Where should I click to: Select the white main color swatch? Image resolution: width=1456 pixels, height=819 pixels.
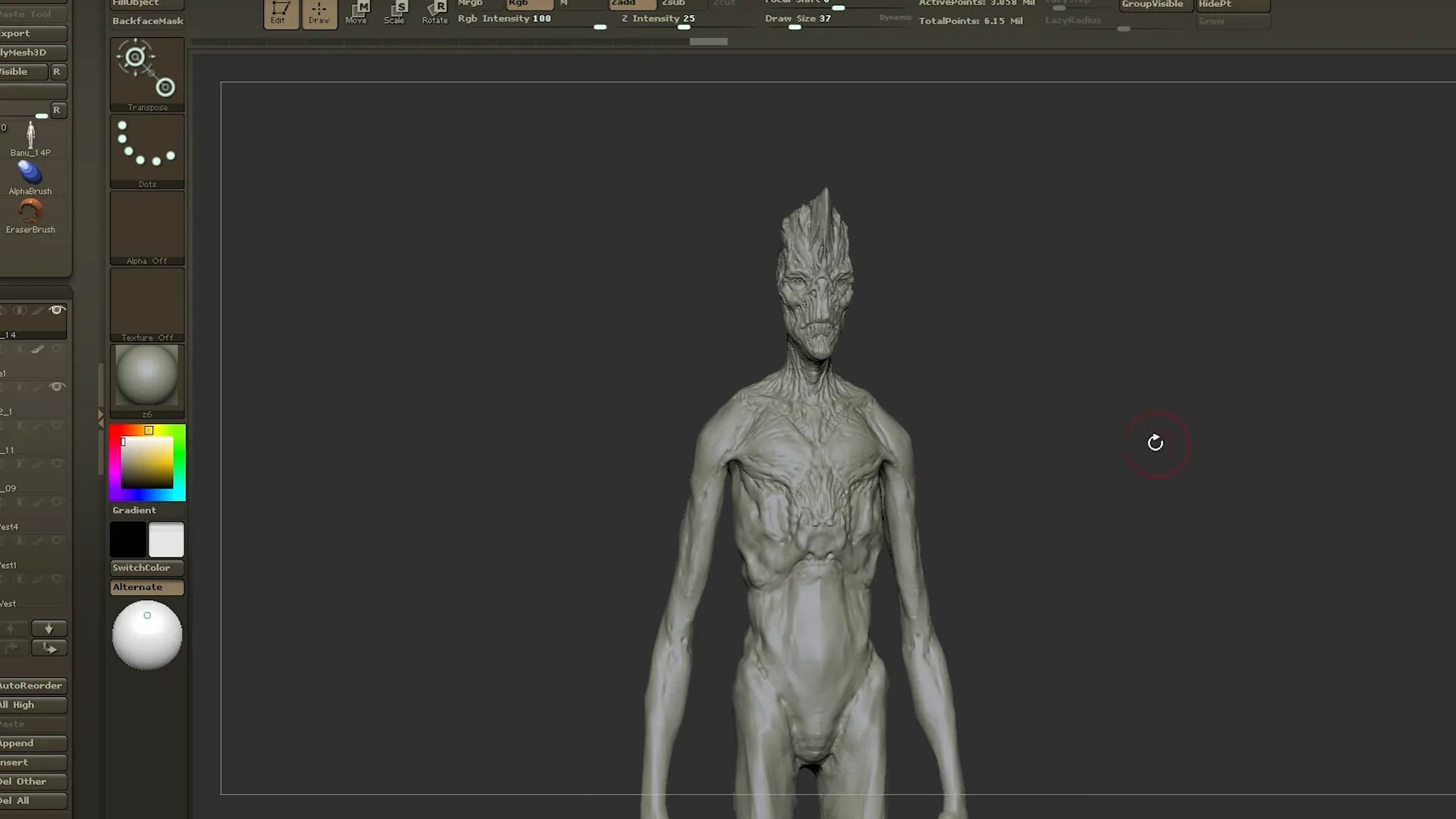pos(166,540)
